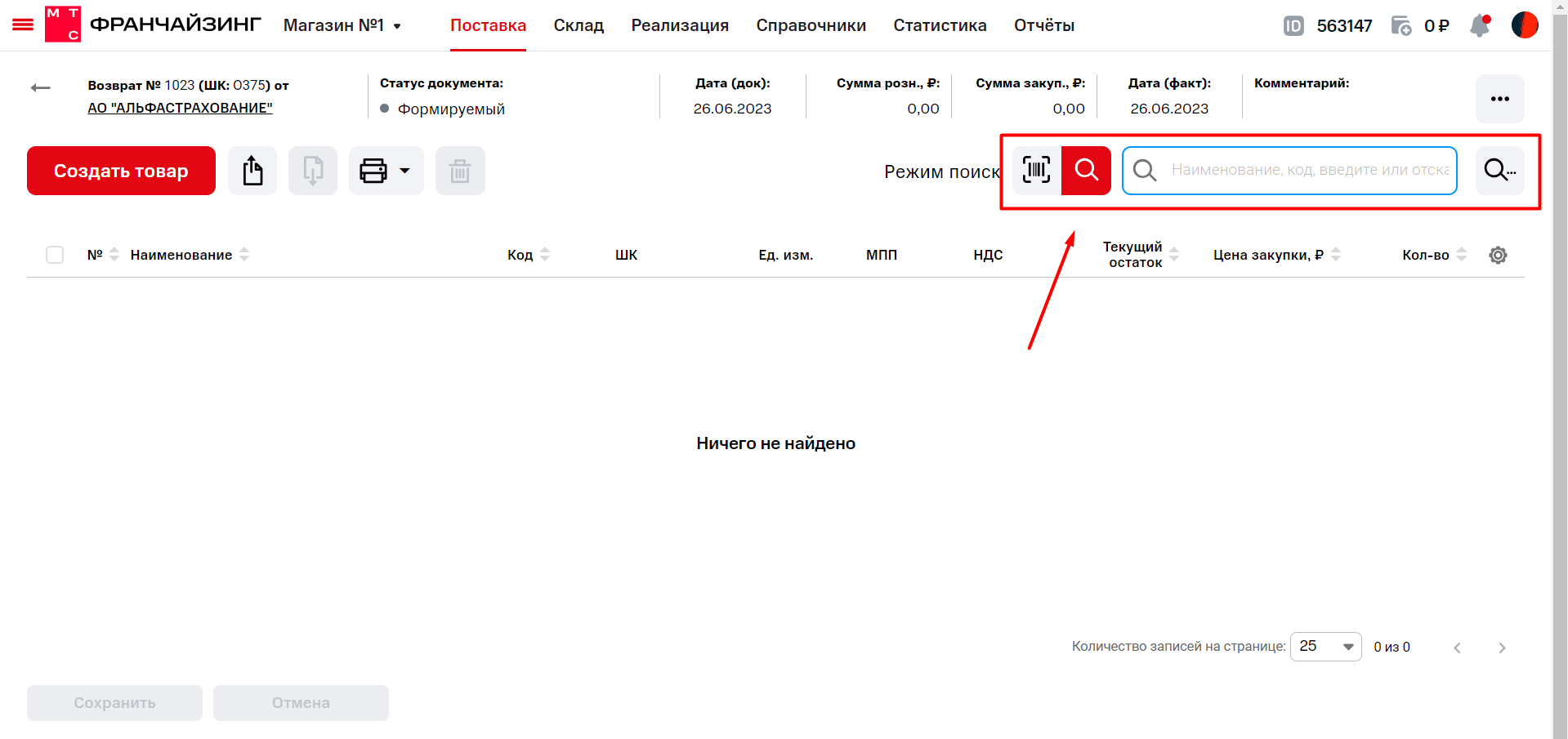Go to previous page arrow

tap(1457, 648)
